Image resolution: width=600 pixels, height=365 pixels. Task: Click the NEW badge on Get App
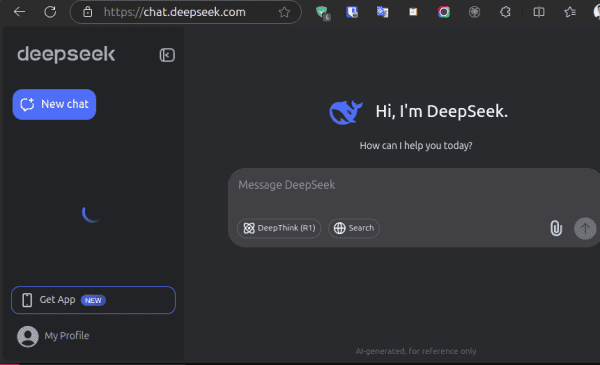coord(93,300)
